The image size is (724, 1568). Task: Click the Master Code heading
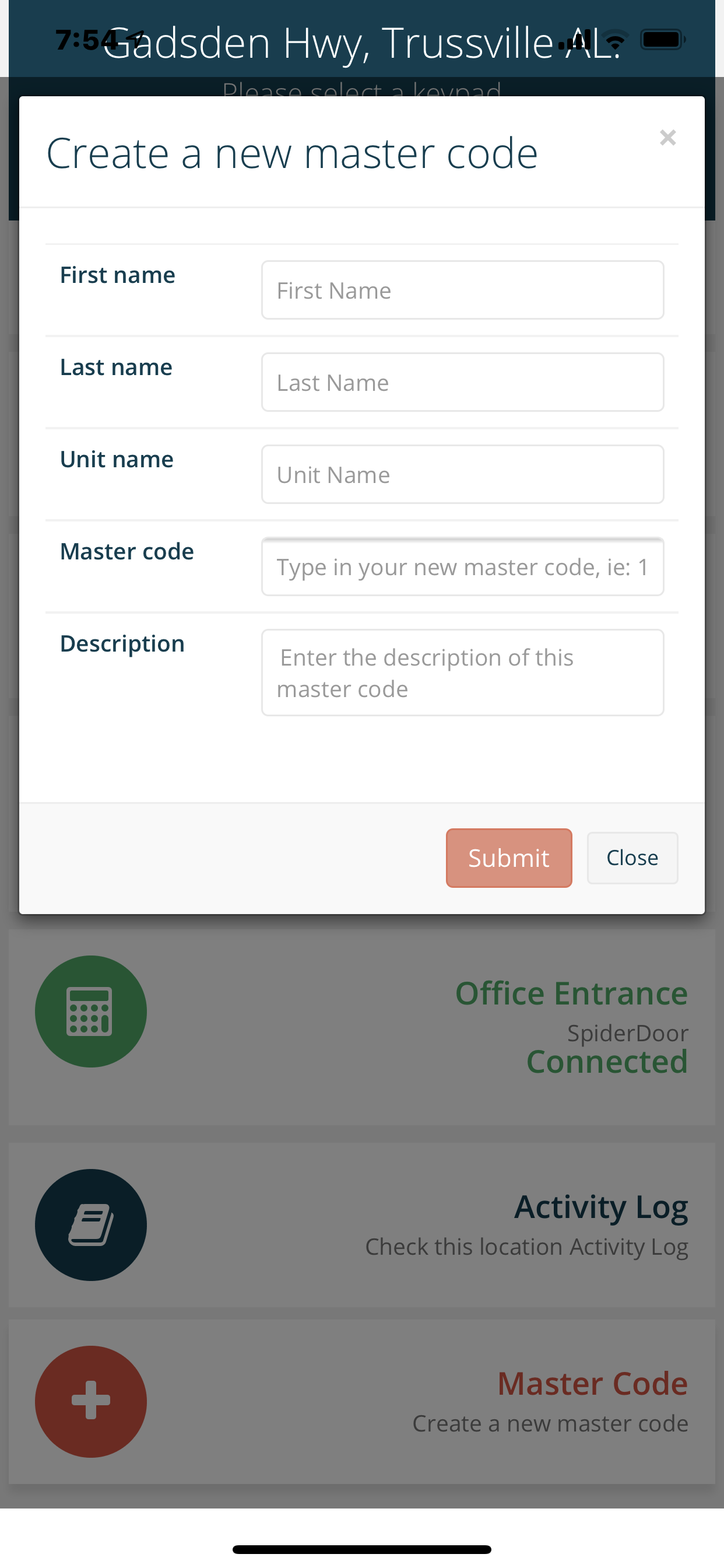[x=593, y=1384]
